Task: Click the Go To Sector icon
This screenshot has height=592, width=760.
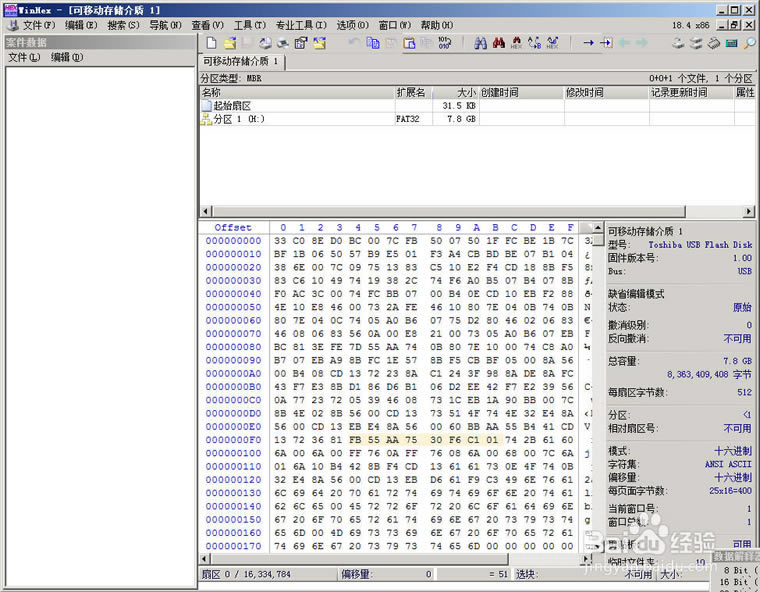Action: click(606, 43)
